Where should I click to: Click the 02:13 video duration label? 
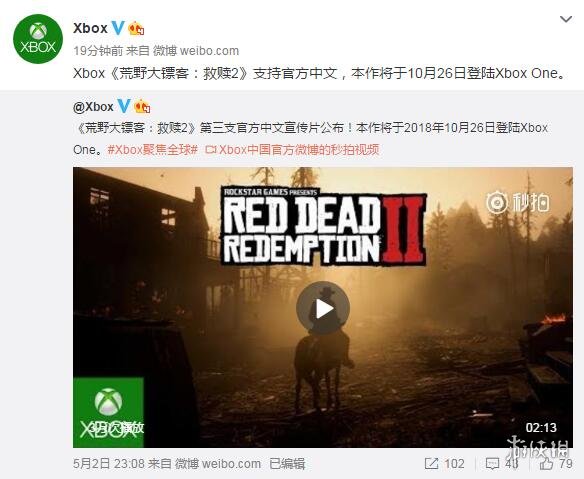pos(541,427)
